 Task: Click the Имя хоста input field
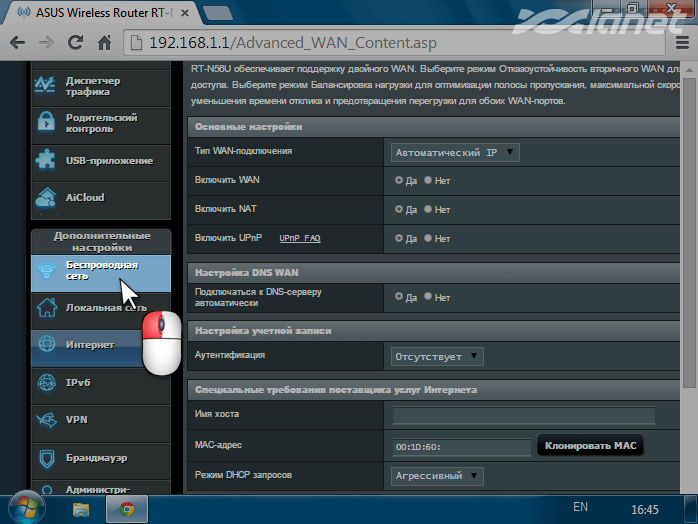523,416
